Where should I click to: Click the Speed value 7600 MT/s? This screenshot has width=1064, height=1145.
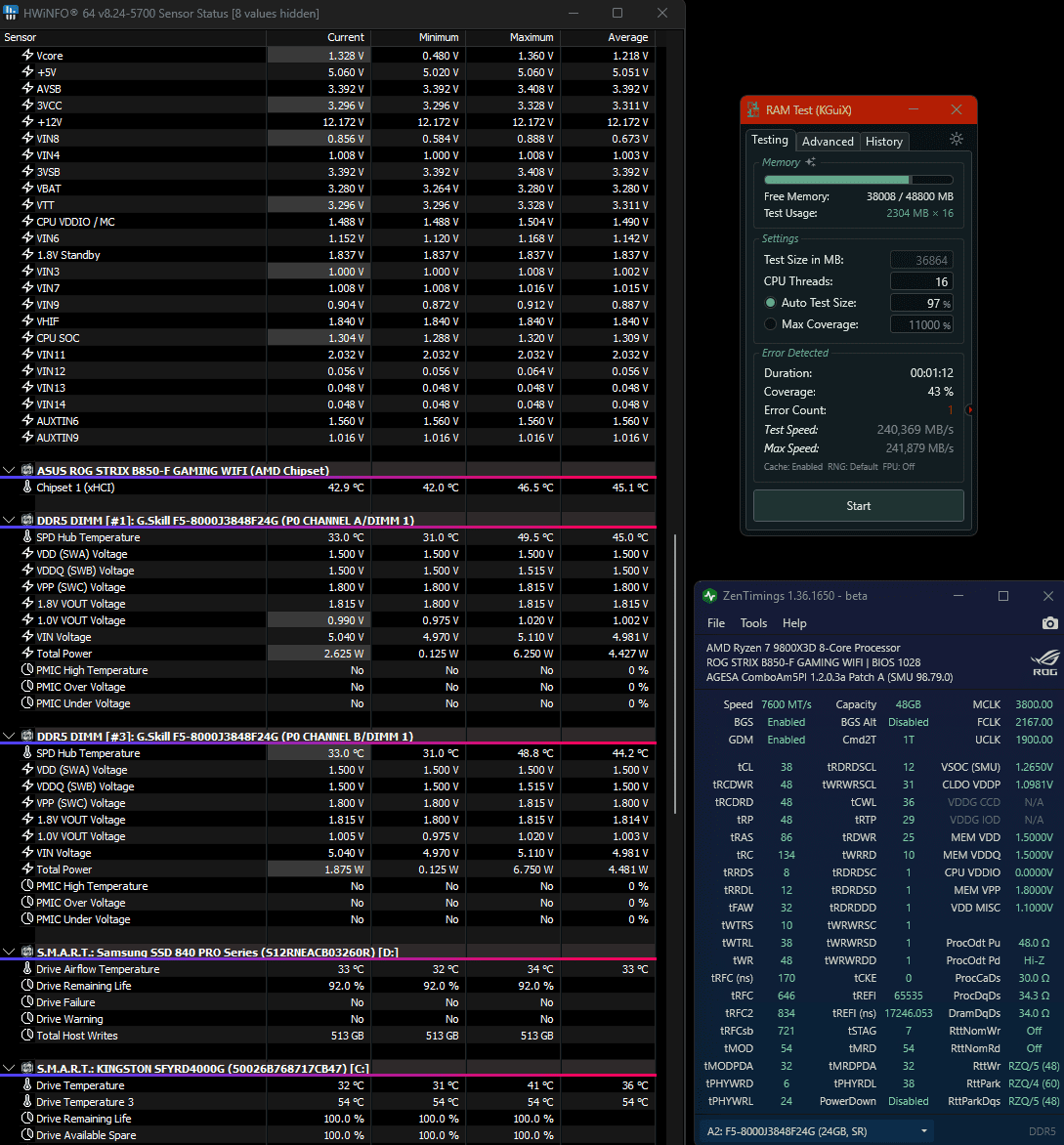pos(786,704)
